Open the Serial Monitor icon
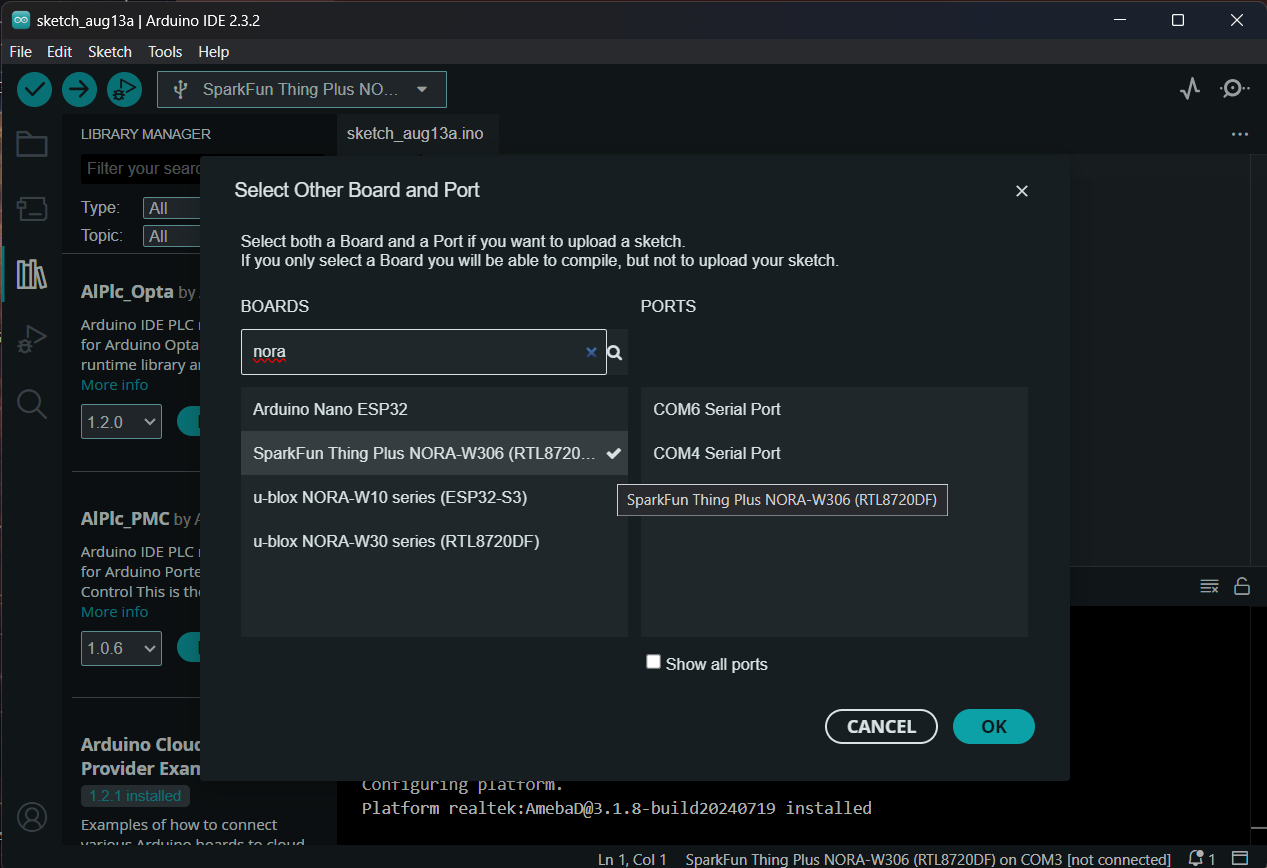Viewport: 1267px width, 868px height. [x=1234, y=88]
